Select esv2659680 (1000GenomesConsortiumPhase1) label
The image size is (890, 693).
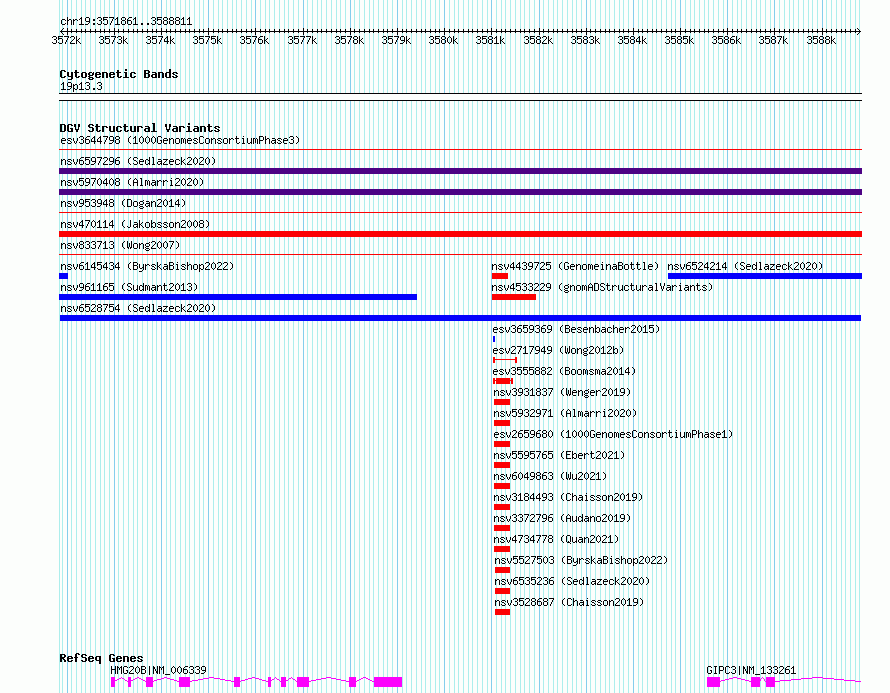[613, 434]
